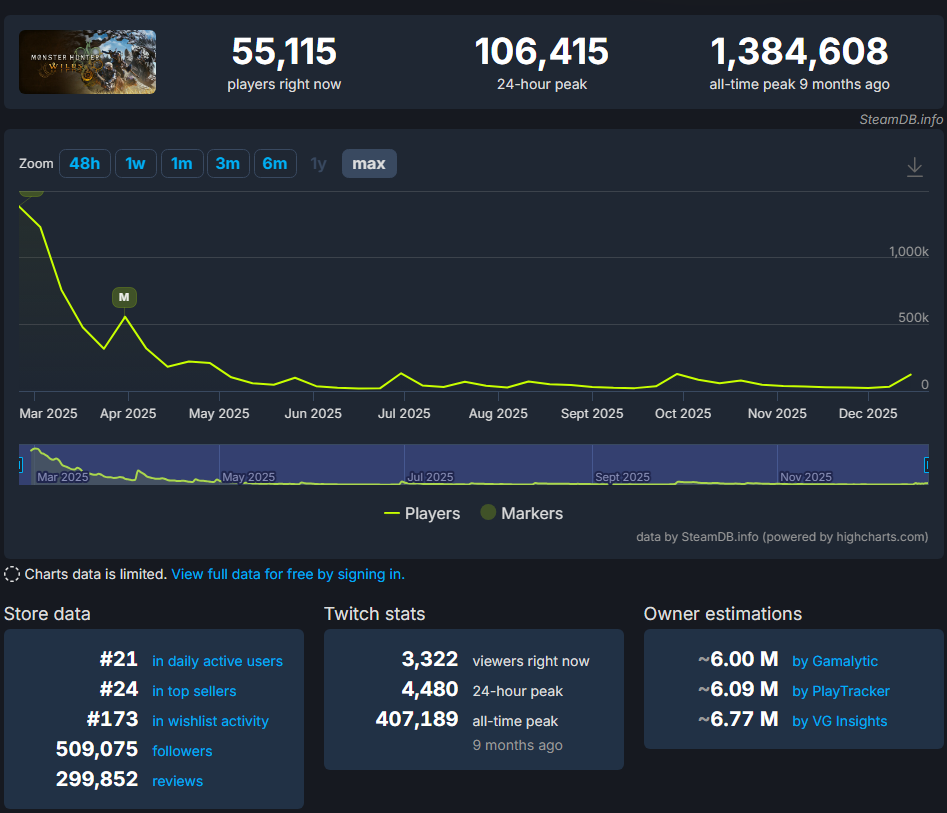
Task: Open the 'in top sellers' ranking link
Action: 194,691
